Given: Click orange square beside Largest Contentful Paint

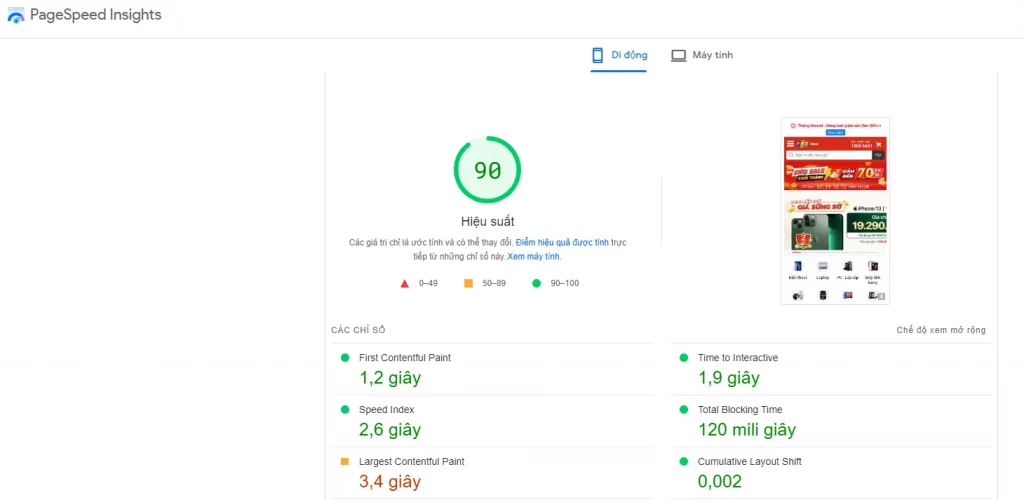Looking at the screenshot, I should pos(345,462).
